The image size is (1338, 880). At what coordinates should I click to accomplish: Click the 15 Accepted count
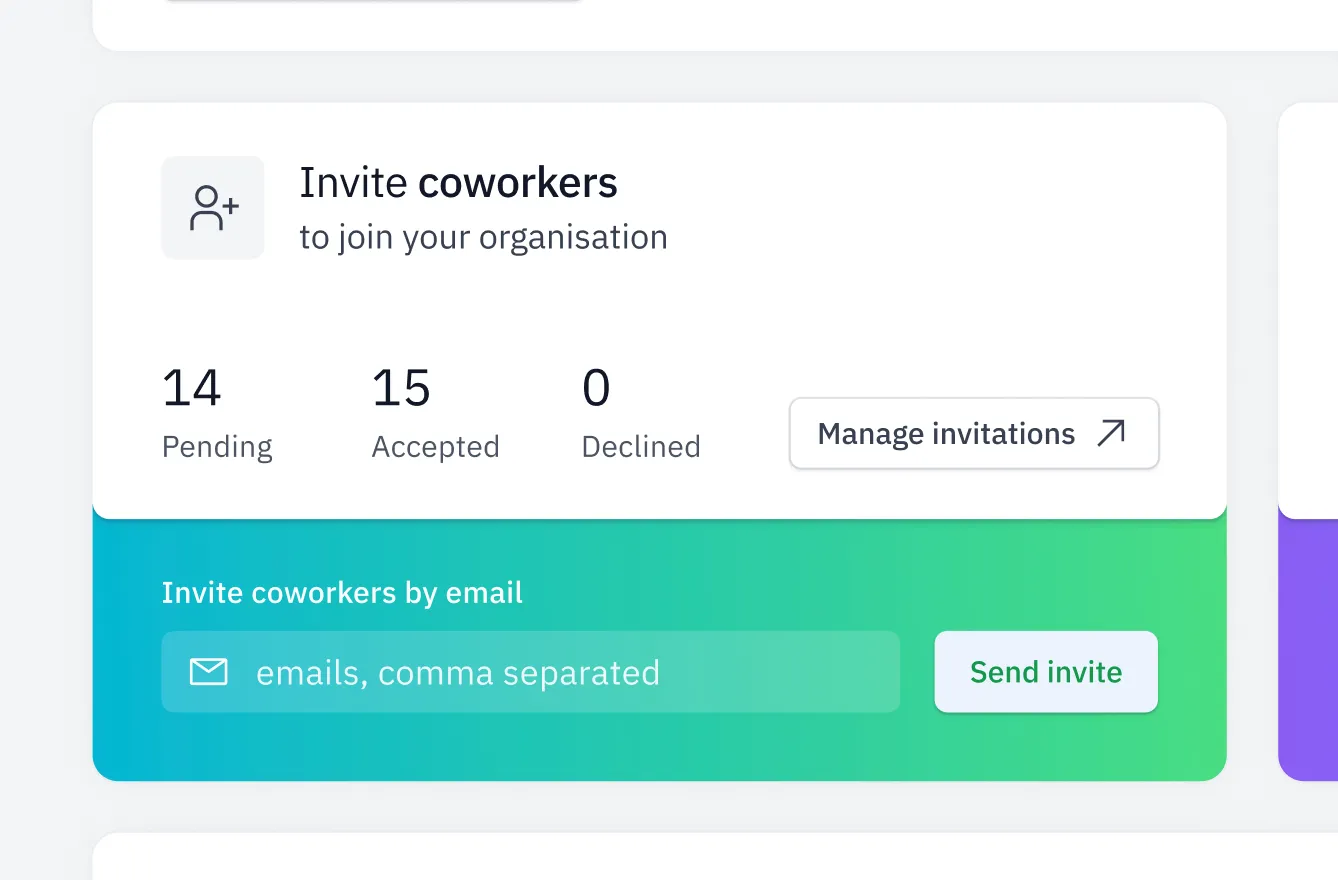click(x=401, y=388)
